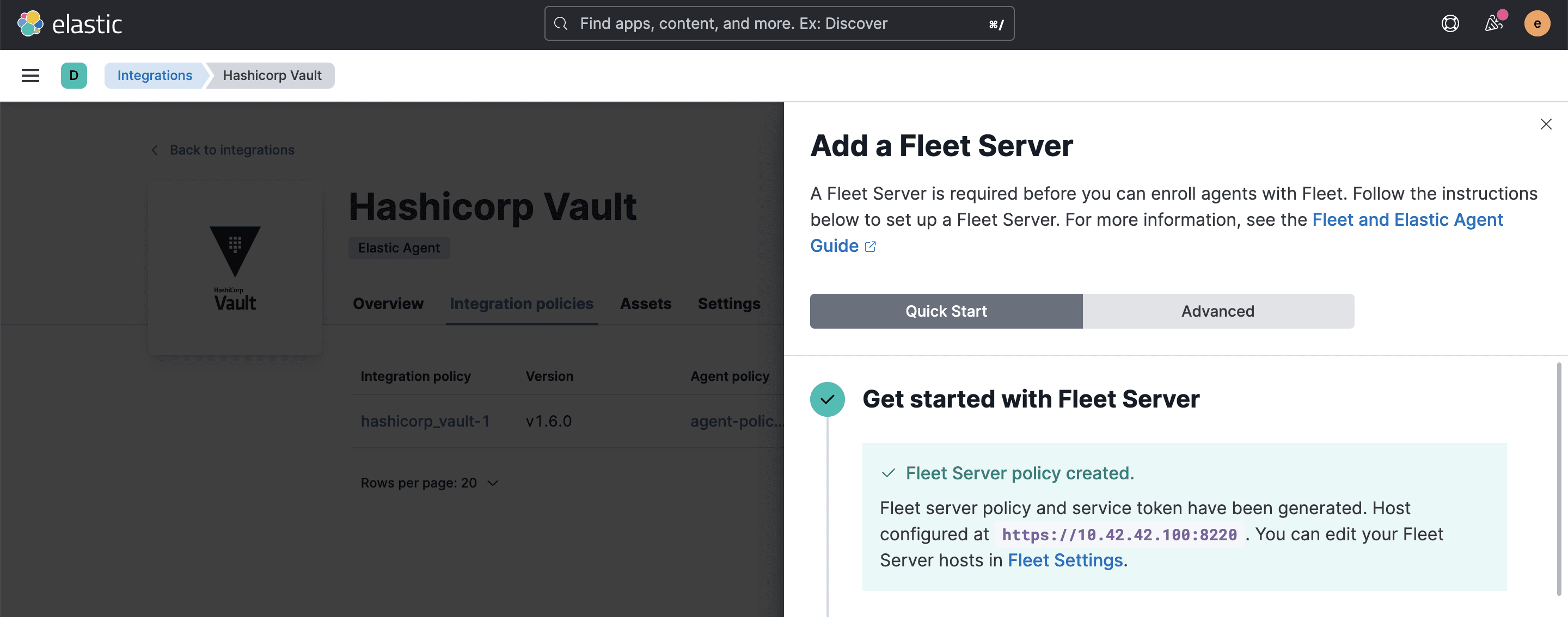This screenshot has width=1568, height=617.
Task: Open the newsfeed celebration icon
Action: click(x=1493, y=24)
